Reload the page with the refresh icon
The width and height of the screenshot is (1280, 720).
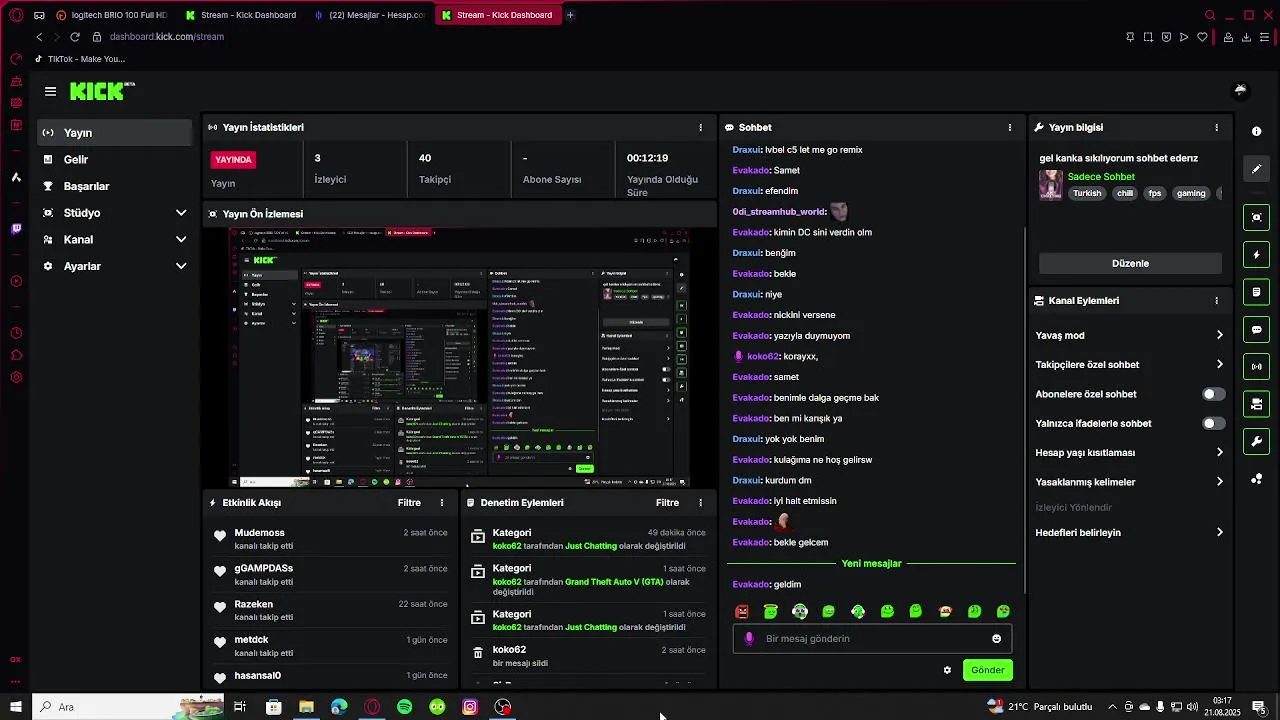tap(75, 37)
